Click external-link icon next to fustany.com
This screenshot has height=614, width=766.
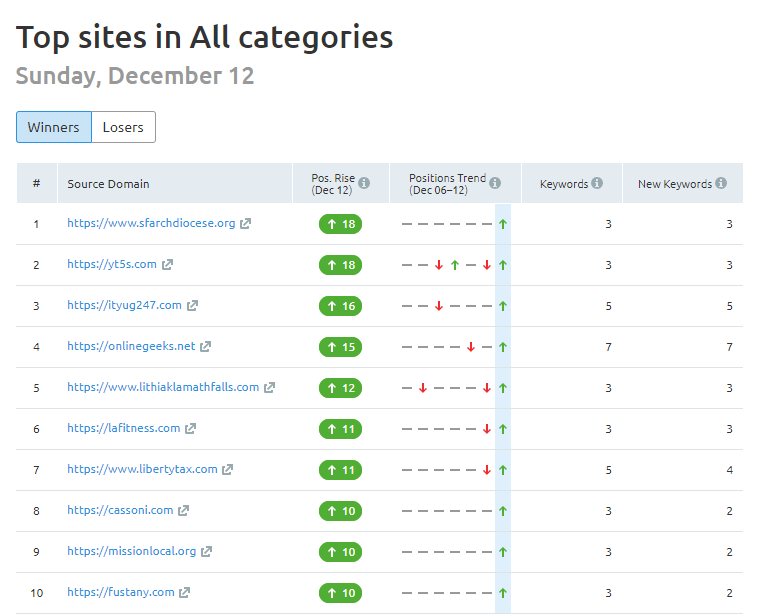(x=185, y=593)
